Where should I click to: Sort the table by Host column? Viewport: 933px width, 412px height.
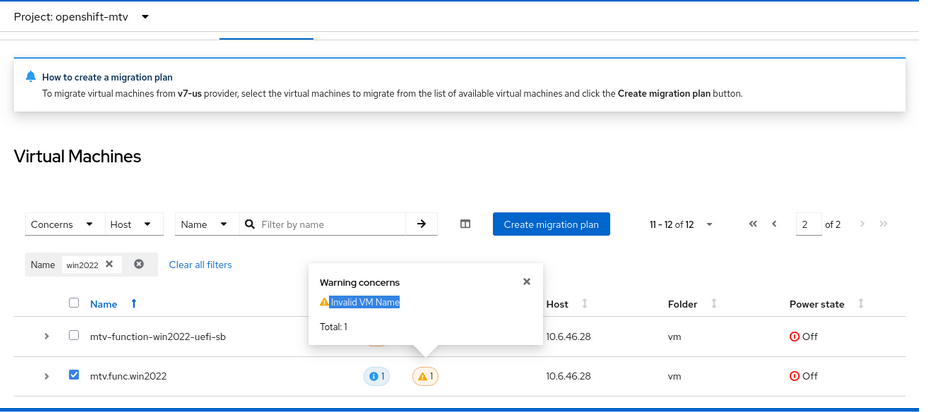tap(585, 304)
